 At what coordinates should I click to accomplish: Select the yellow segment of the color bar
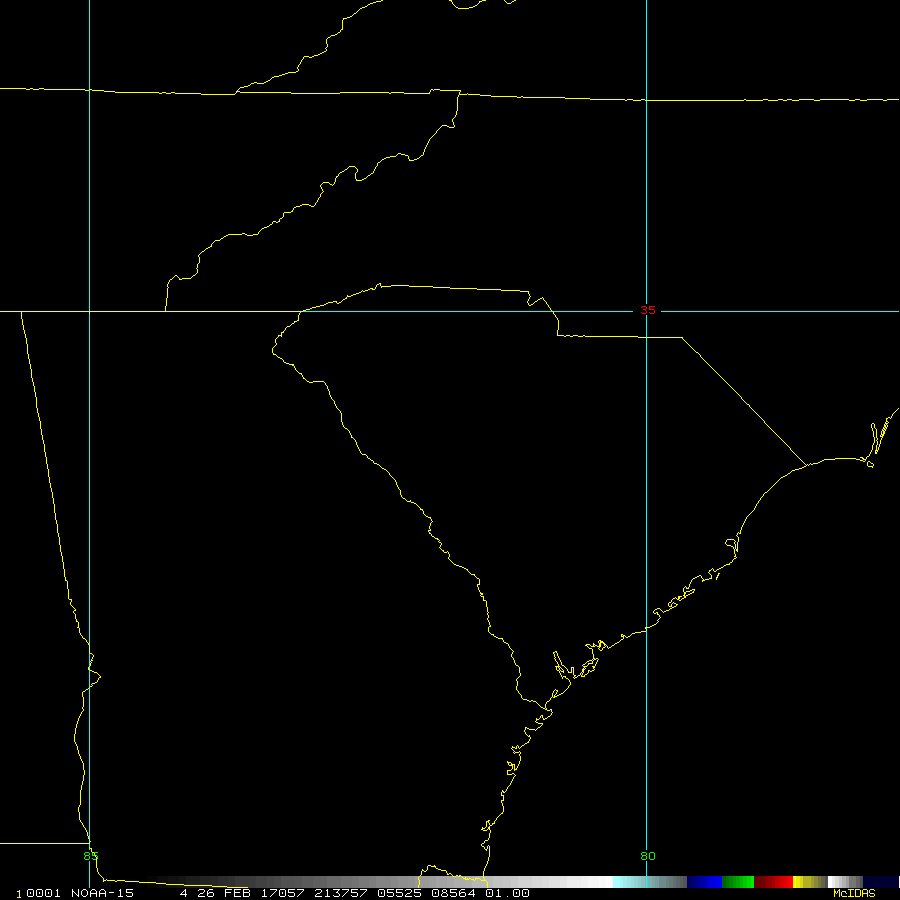pos(810,882)
